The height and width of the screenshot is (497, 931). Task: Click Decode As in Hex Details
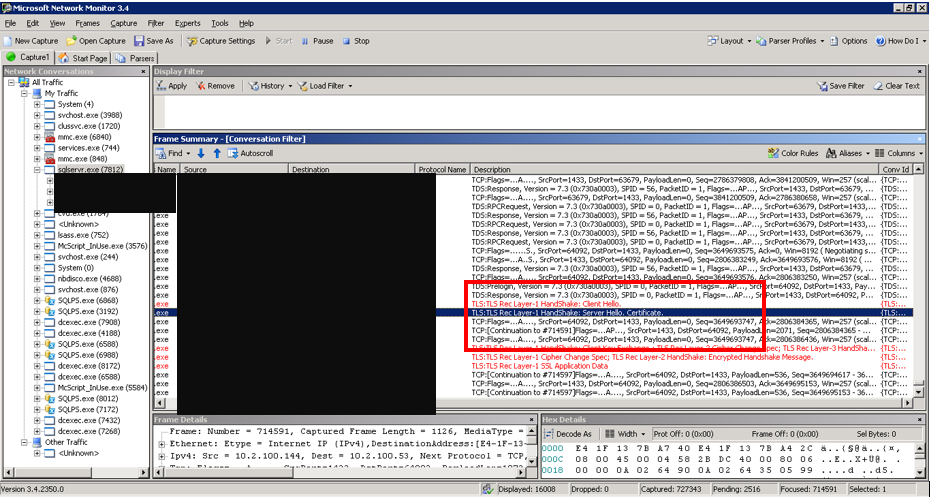pos(568,434)
